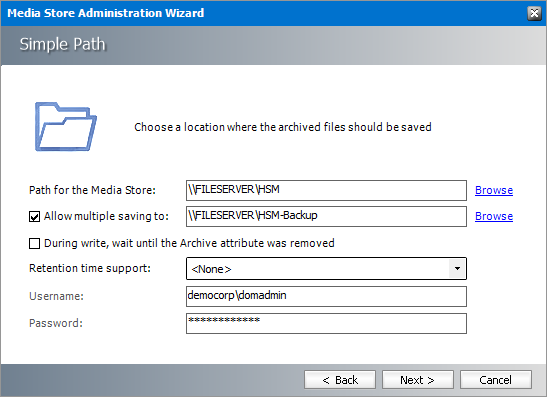This screenshot has width=547, height=397.
Task: Expand the Retention time support dropdown arrow
Action: click(457, 269)
